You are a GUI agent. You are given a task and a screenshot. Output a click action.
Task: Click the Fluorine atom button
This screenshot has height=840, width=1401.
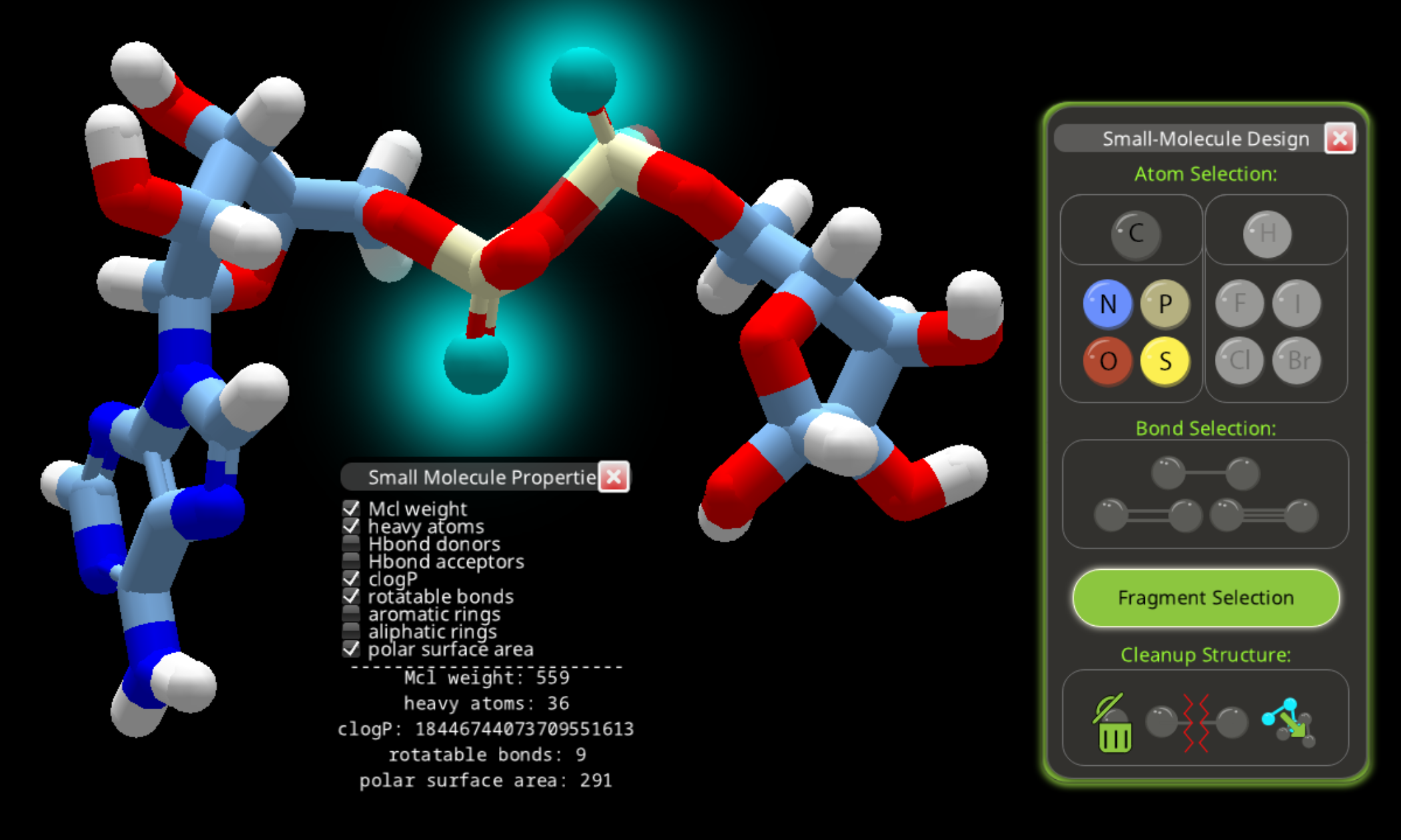(1239, 304)
